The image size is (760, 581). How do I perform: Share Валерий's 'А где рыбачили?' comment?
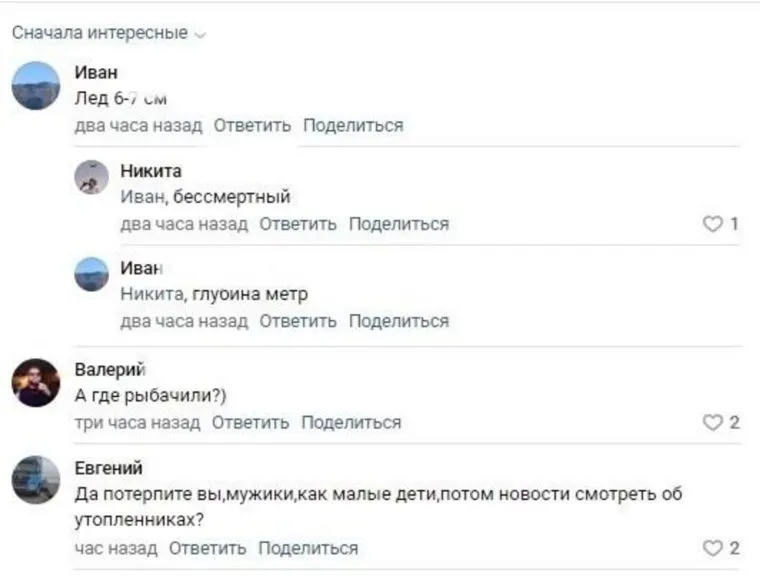tap(351, 423)
